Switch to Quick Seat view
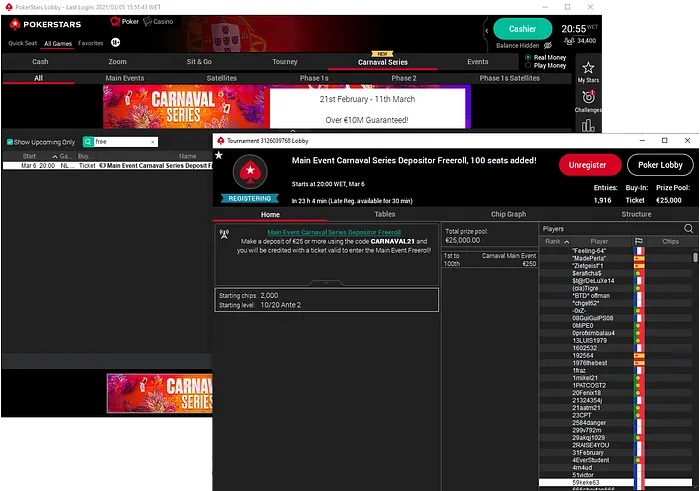Image resolution: width=700 pixels, height=491 pixels. click(22, 43)
